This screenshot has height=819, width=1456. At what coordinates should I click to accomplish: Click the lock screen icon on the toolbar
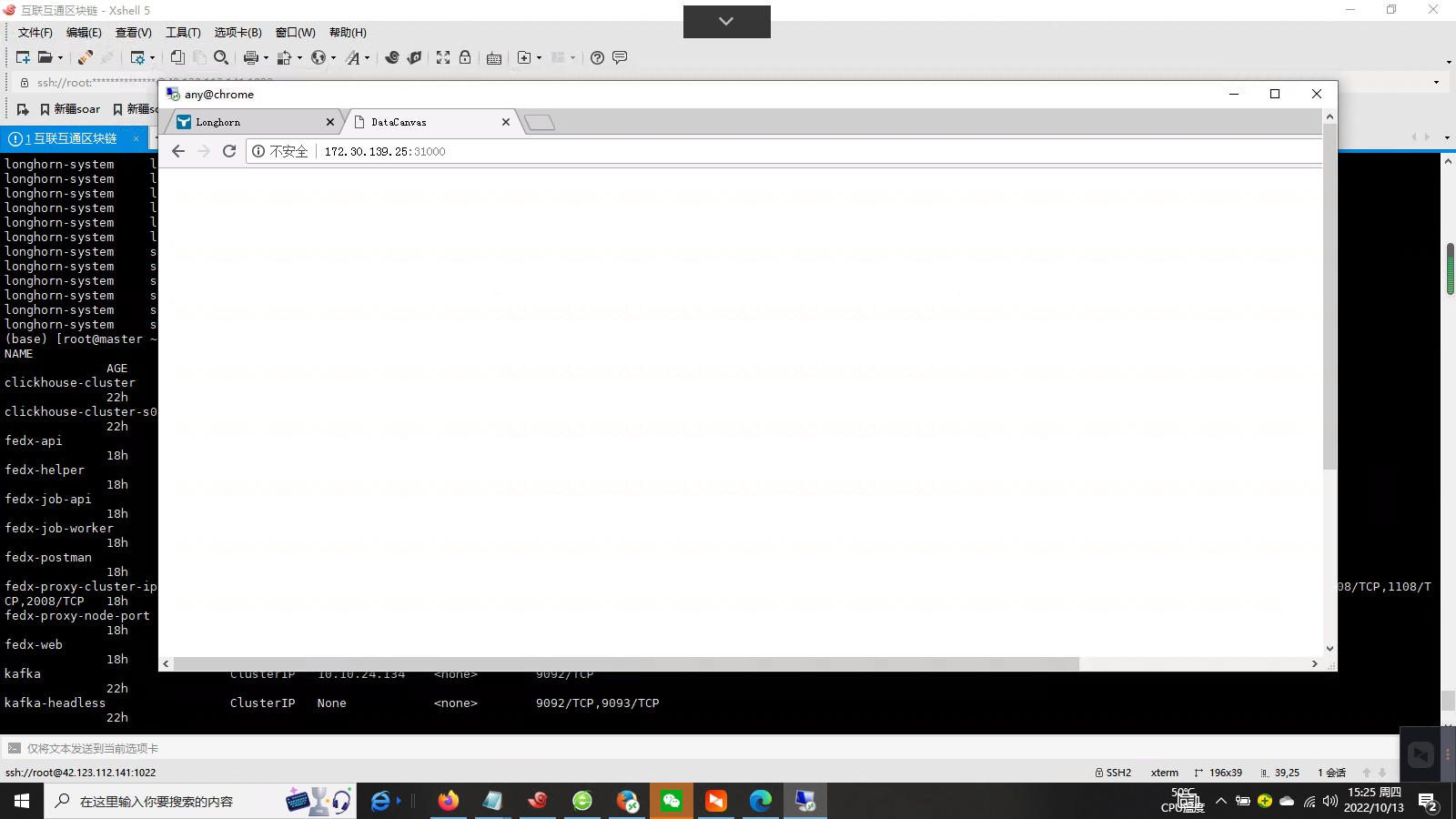point(465,57)
